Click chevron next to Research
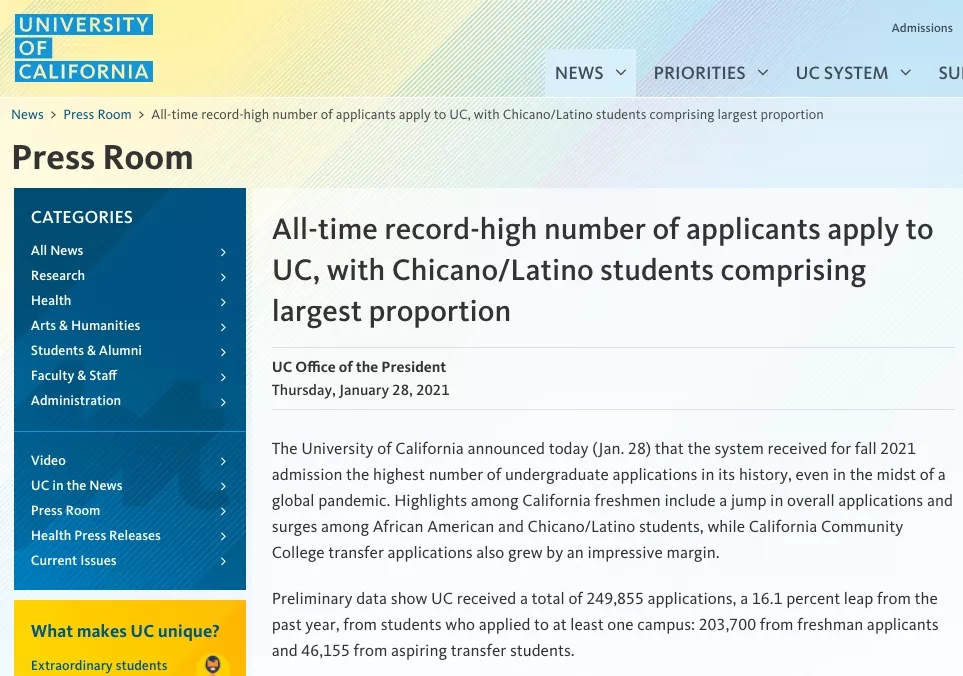Image resolution: width=963 pixels, height=676 pixels. [223, 277]
